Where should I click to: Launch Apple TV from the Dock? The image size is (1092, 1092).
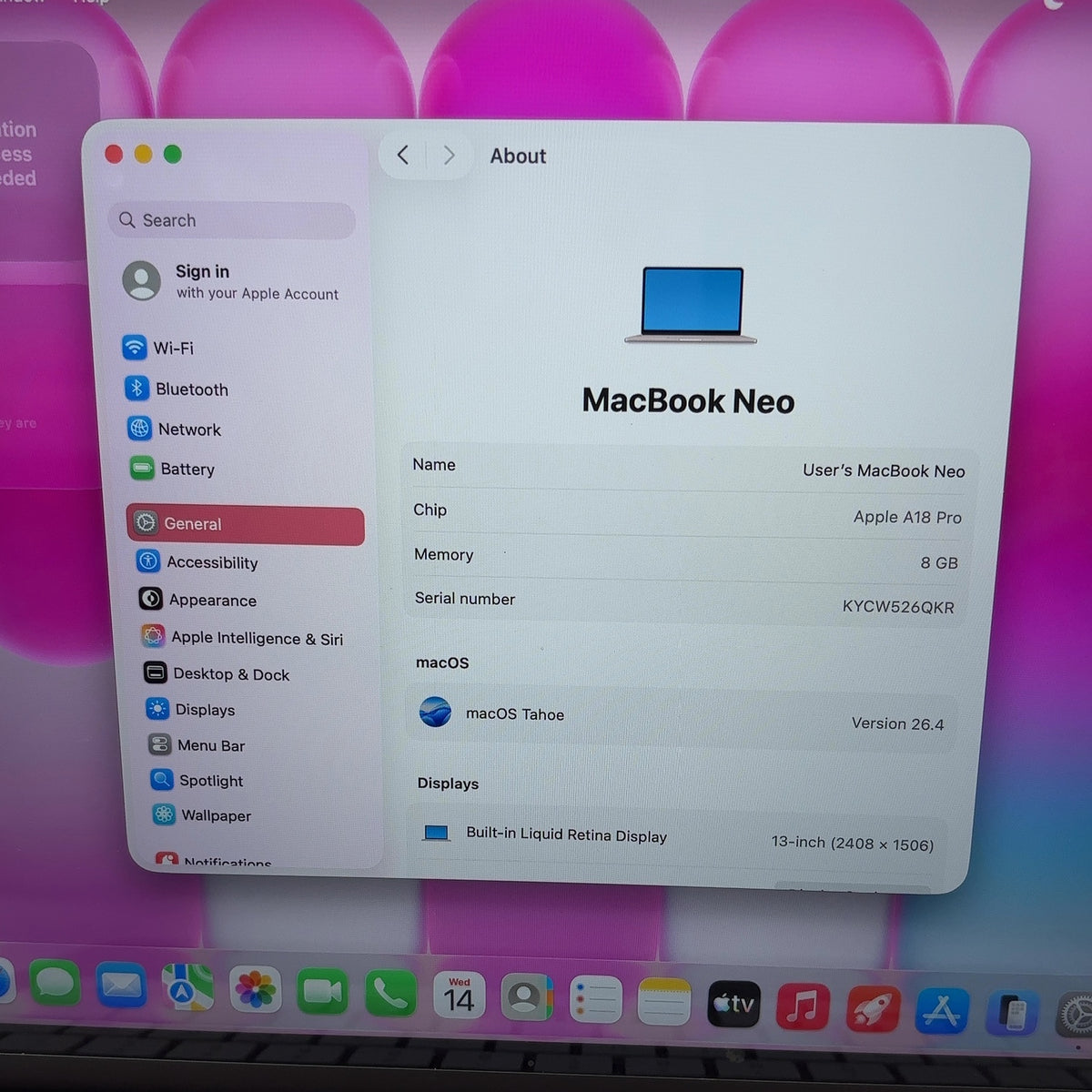point(733,1005)
